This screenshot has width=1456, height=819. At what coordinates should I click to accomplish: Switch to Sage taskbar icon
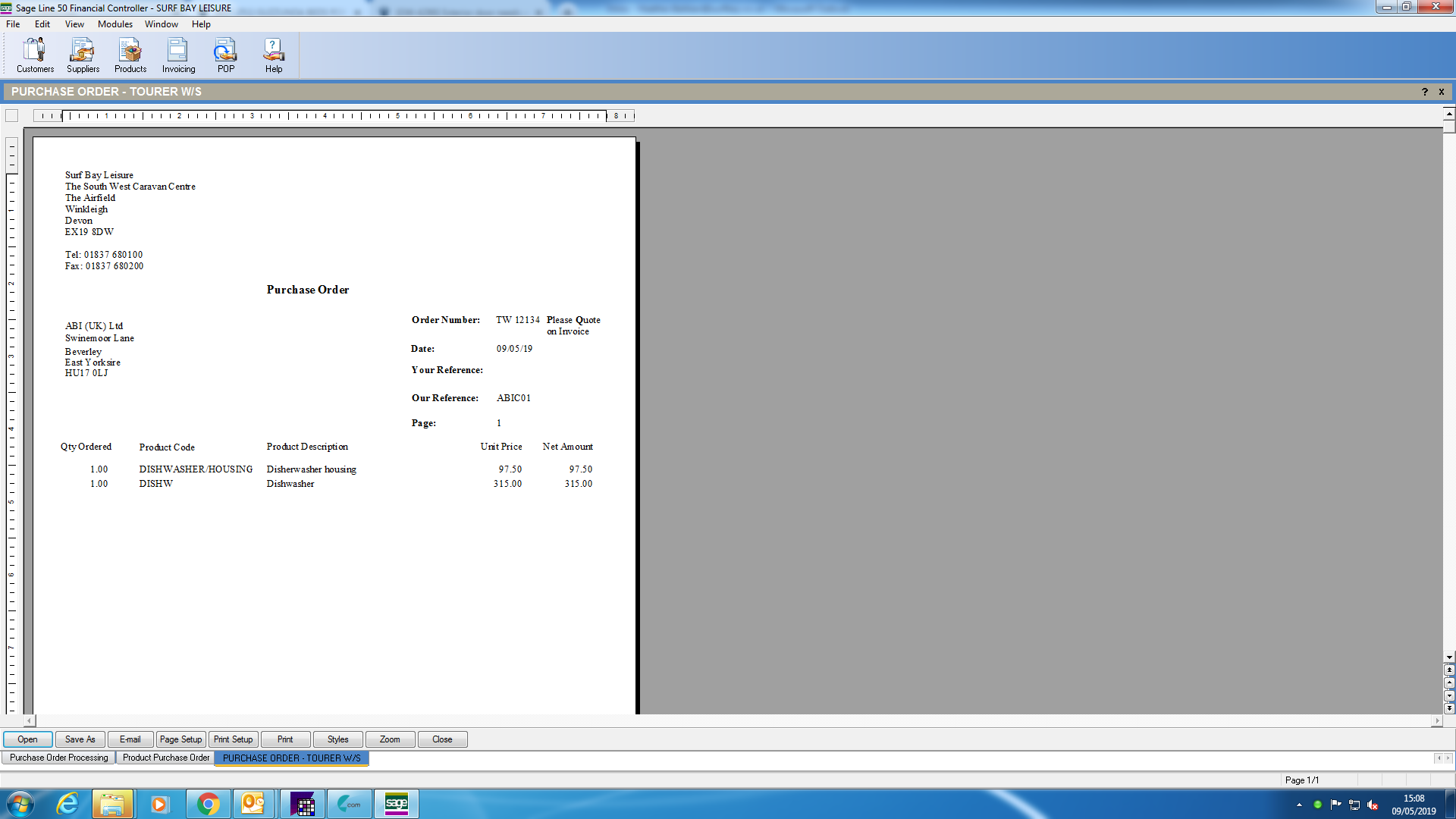[x=396, y=804]
